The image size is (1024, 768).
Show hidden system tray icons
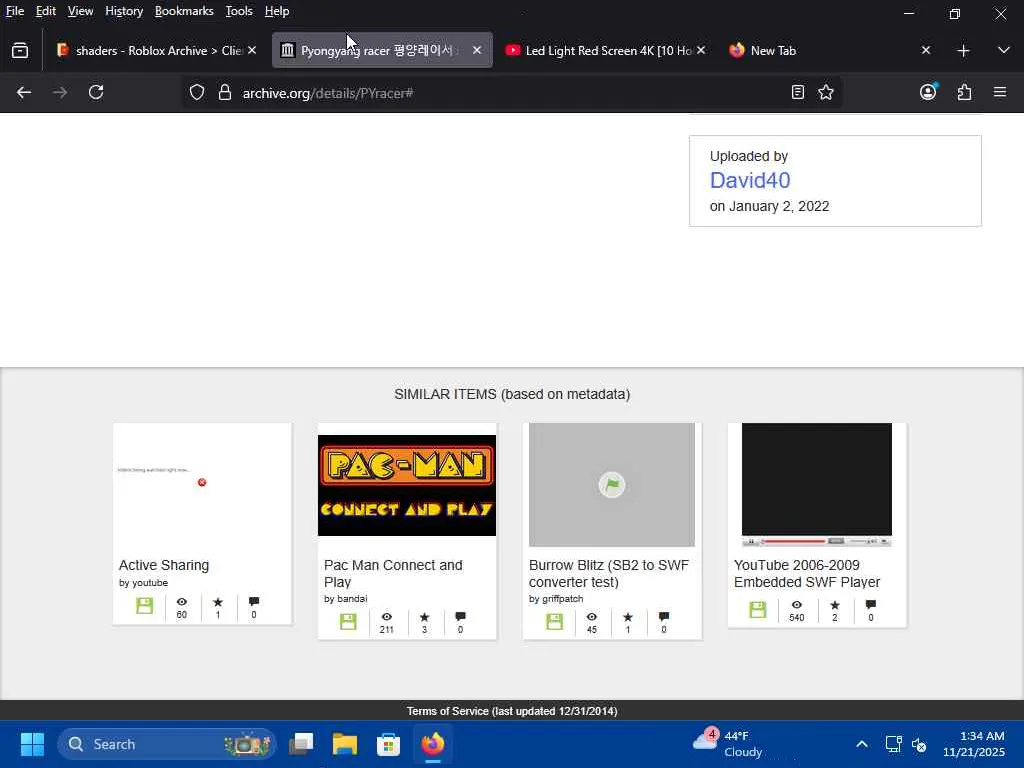[862, 744]
